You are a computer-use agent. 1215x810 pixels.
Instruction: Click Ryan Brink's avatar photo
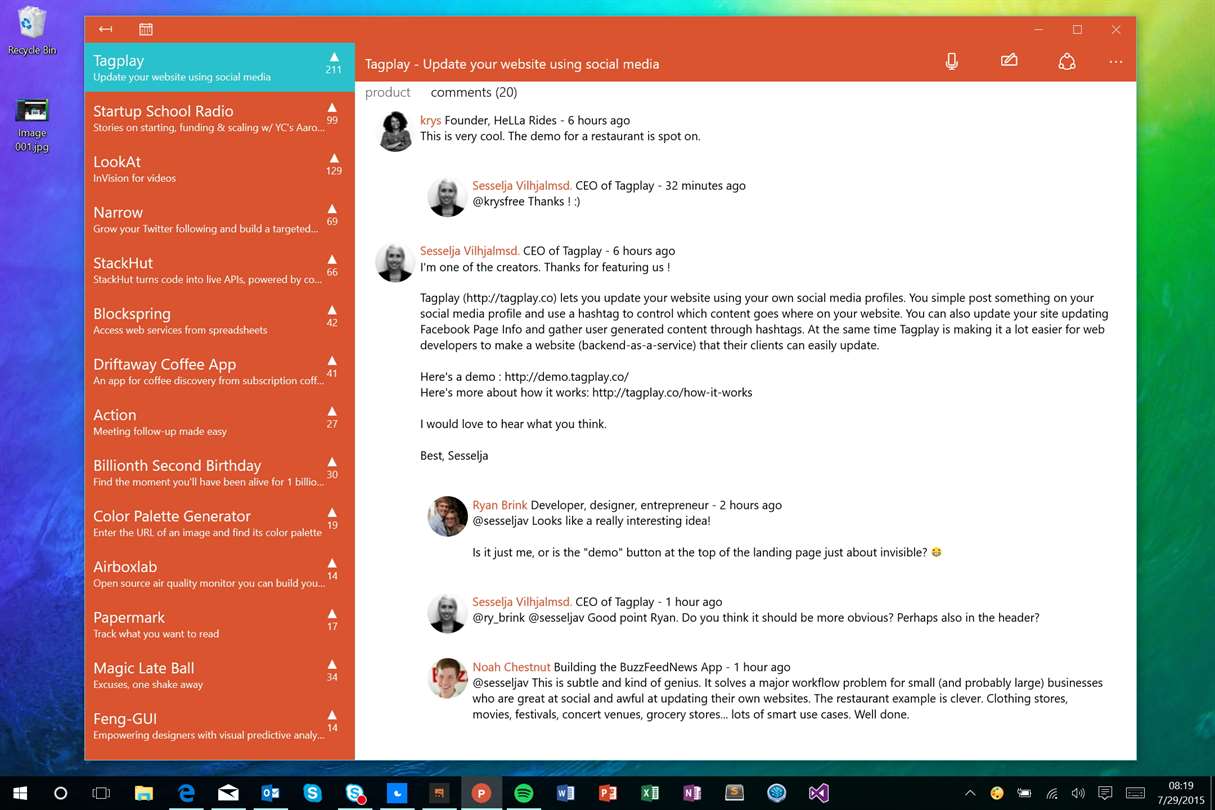click(447, 516)
